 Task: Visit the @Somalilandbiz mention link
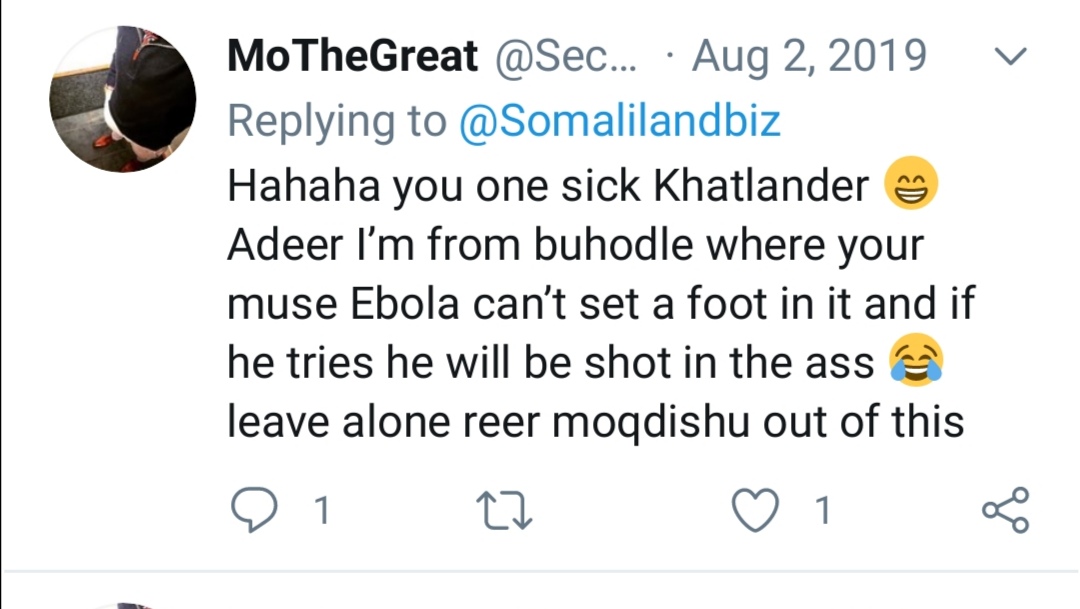[620, 121]
